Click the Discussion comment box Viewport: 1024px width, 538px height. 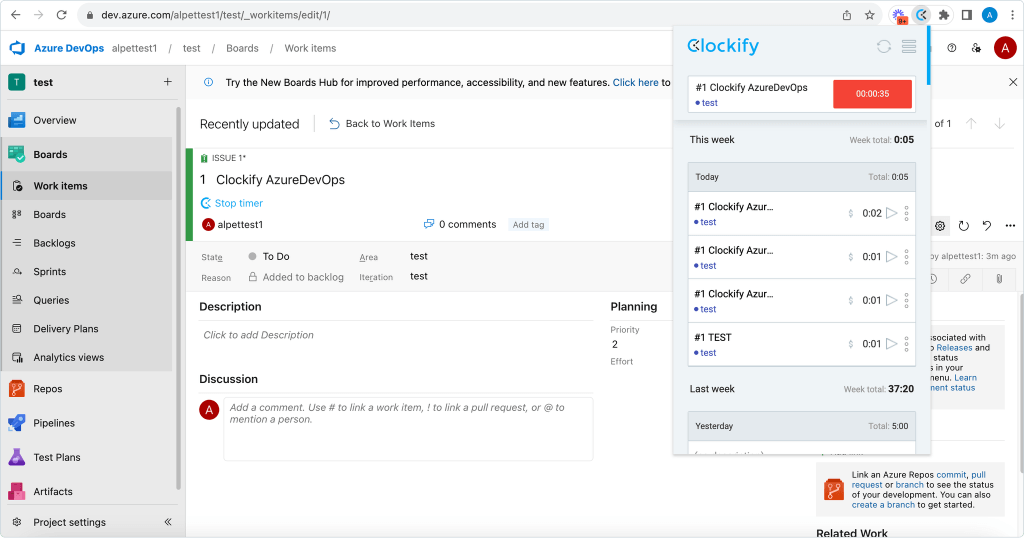(408, 429)
